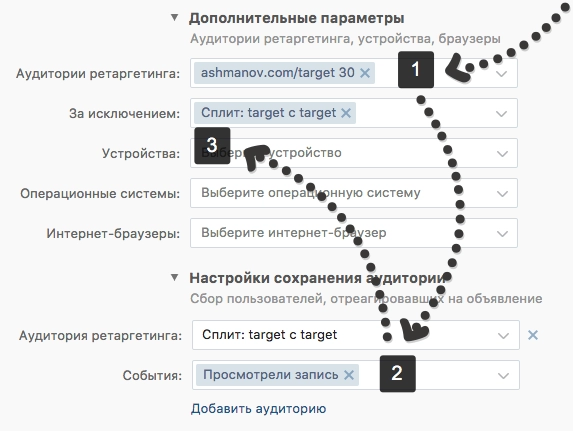Screen dimensions: 573x431
Task: Select the ashmanov.com/target 30 tag
Action: tap(278, 73)
